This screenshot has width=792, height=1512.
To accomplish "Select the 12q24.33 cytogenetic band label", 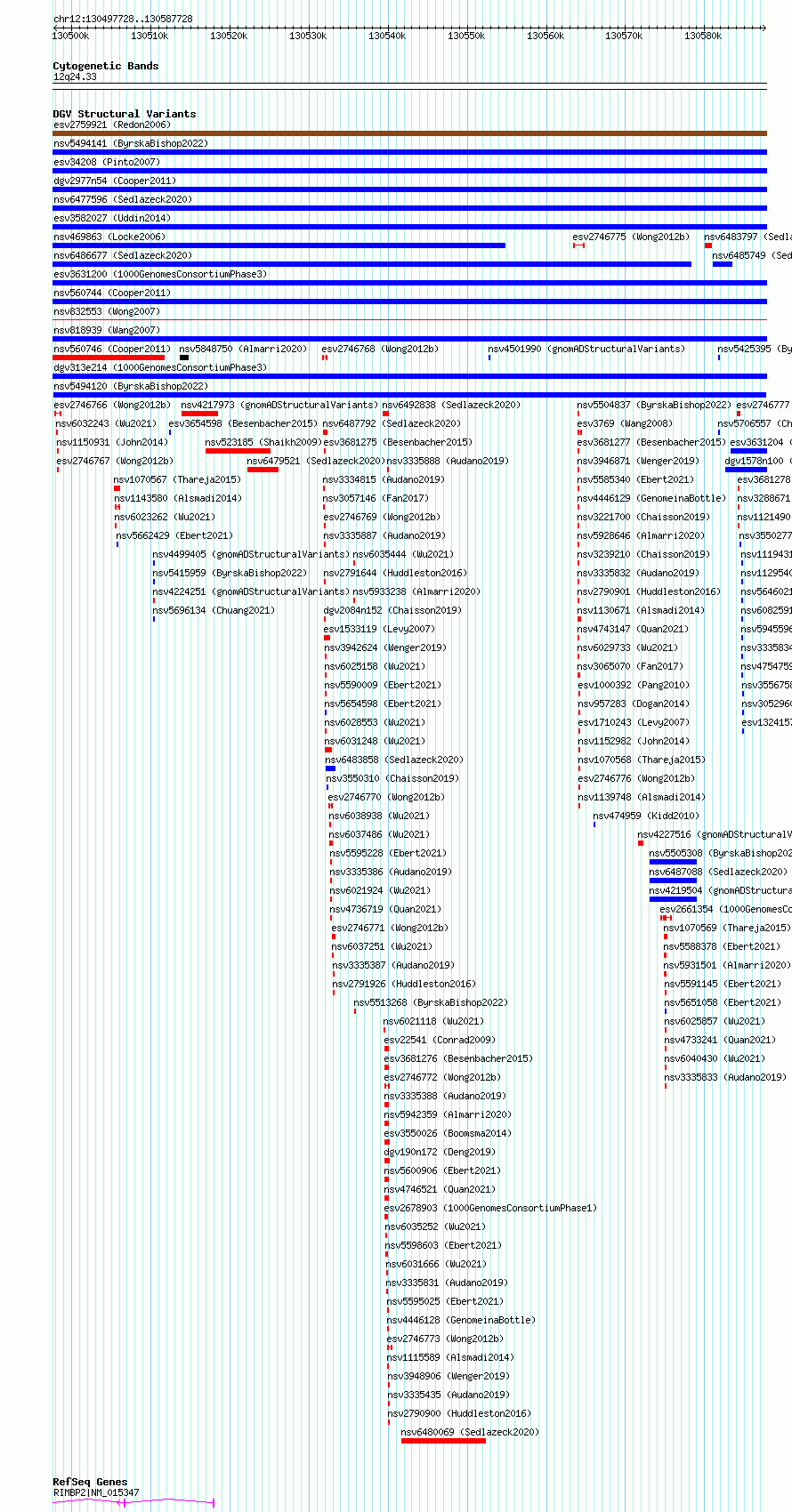I will tap(75, 77).
